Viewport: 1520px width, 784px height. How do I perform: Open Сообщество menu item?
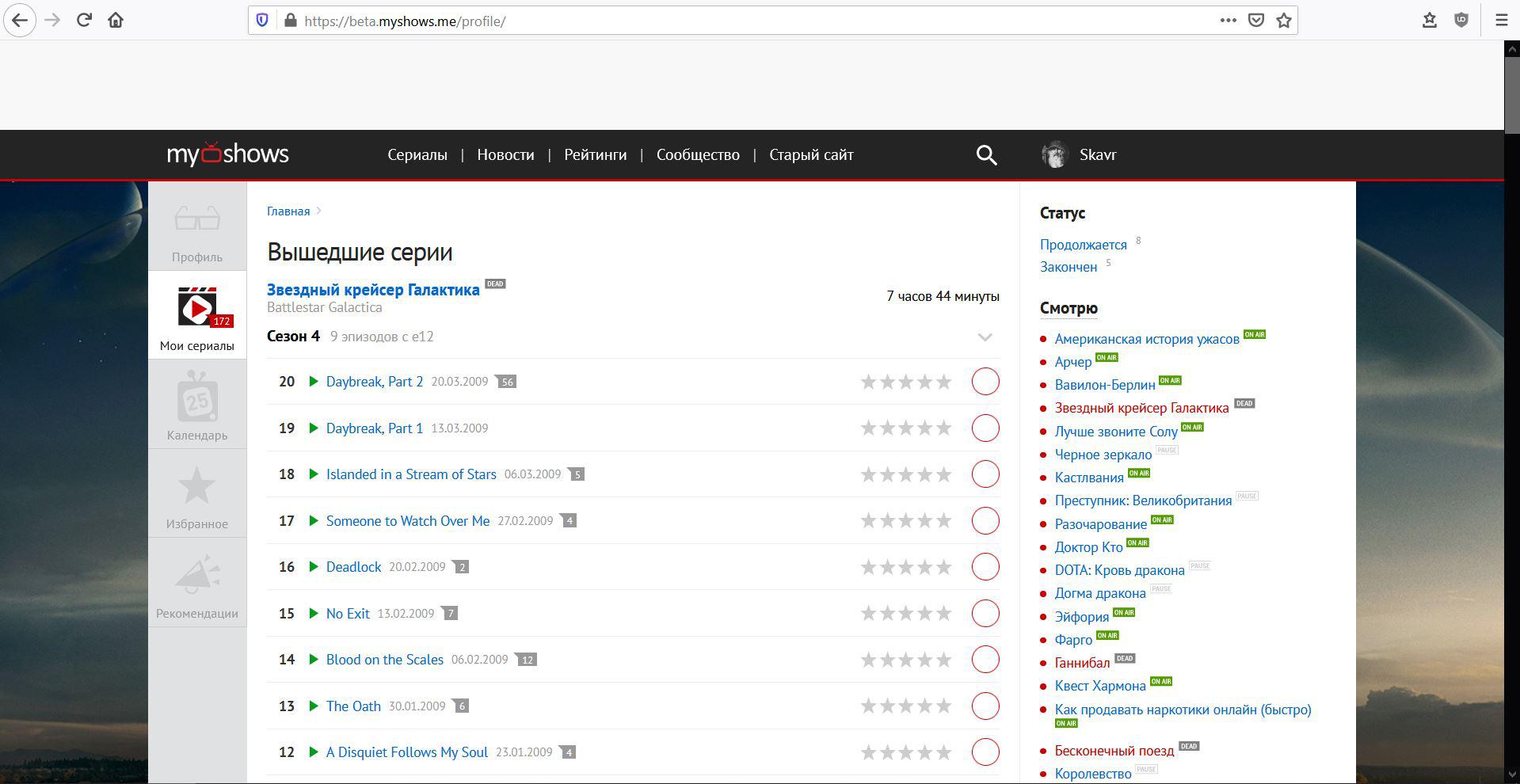click(698, 155)
